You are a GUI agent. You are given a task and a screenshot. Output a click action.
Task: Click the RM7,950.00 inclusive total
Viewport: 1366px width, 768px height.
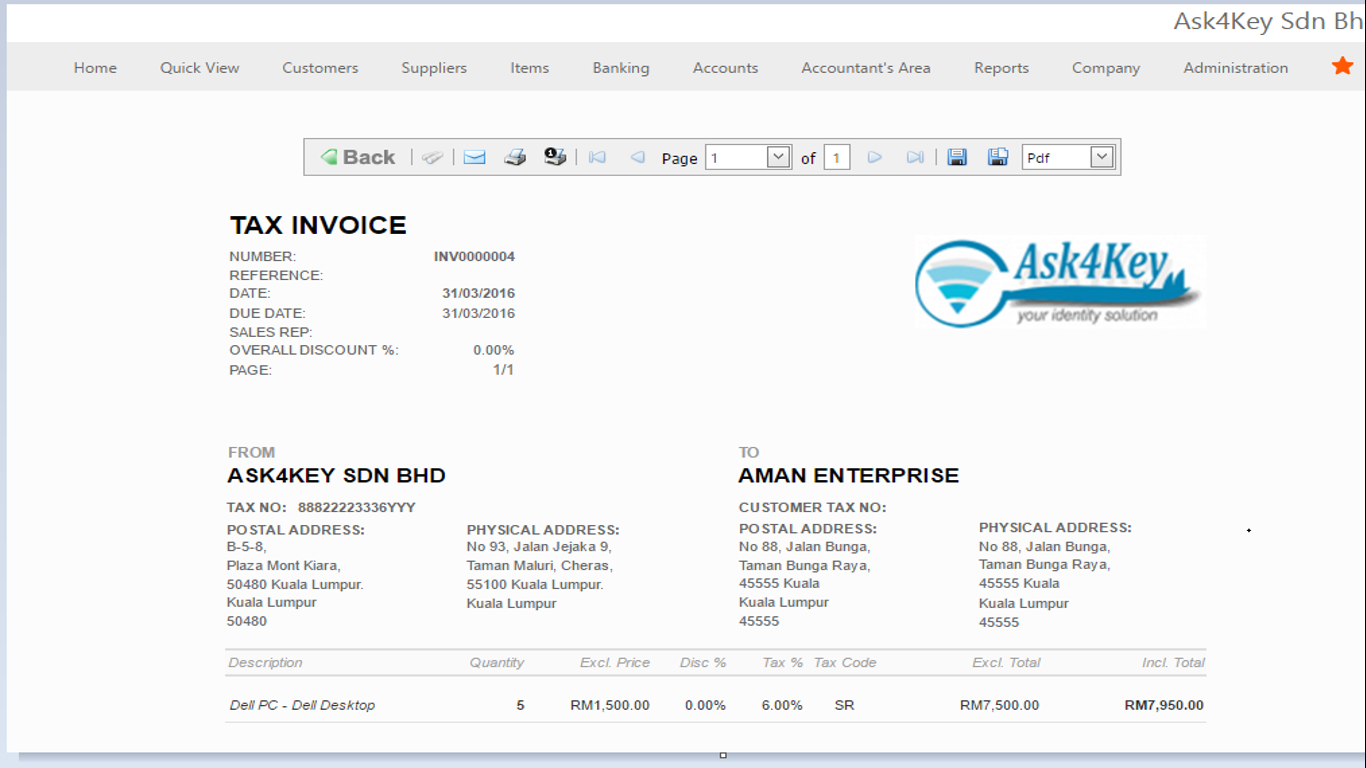coord(1164,705)
